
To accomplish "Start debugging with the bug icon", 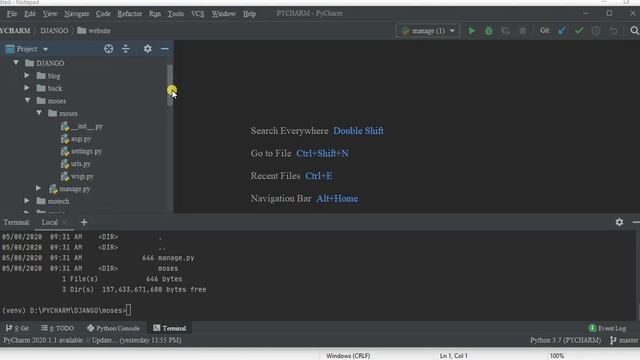I will (489, 31).
